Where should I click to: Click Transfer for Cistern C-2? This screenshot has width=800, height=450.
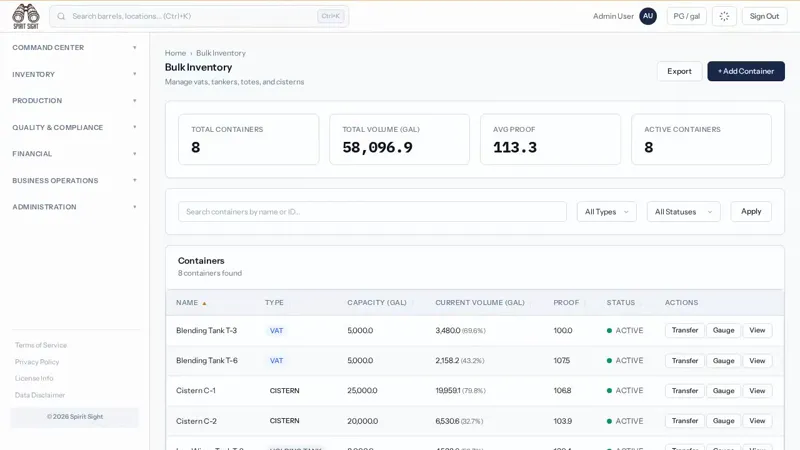coord(685,421)
